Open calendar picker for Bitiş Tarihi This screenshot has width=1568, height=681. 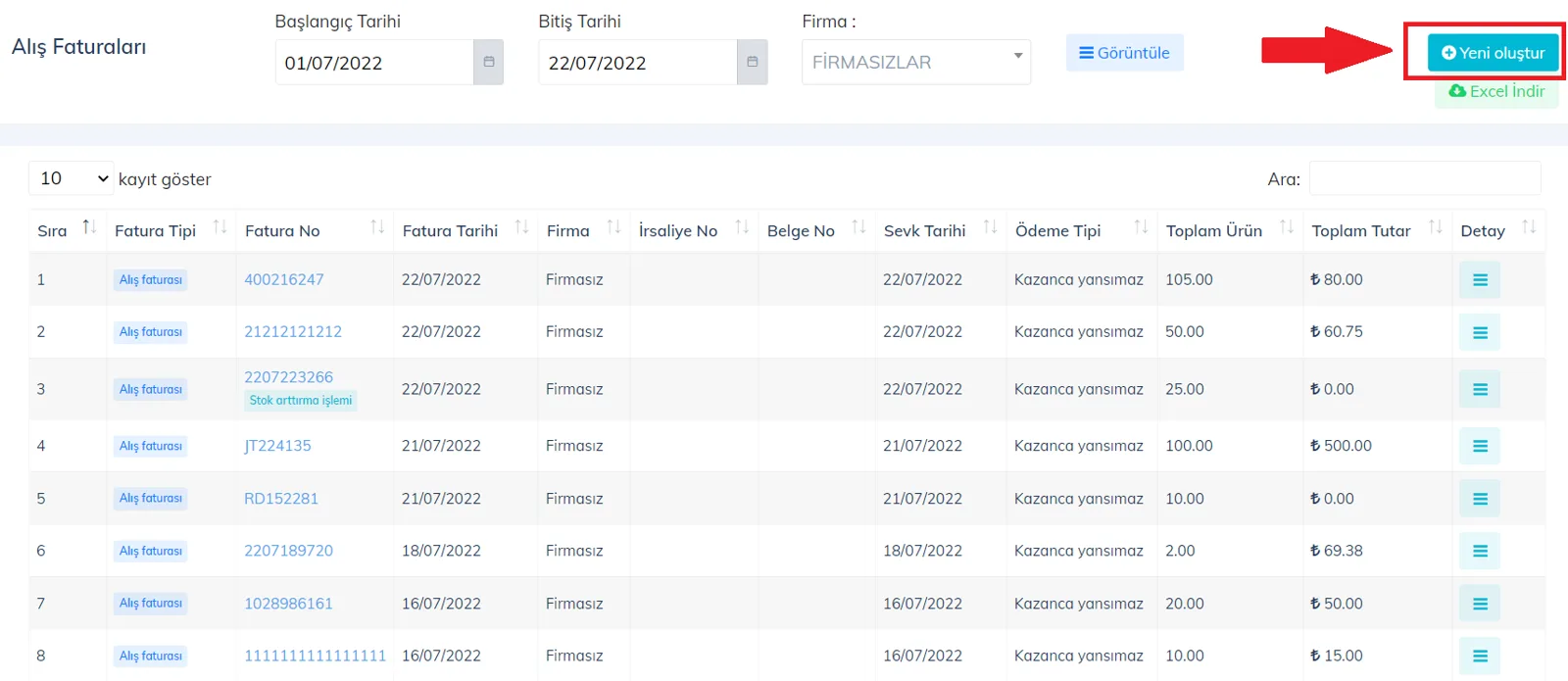pyautogui.click(x=752, y=62)
